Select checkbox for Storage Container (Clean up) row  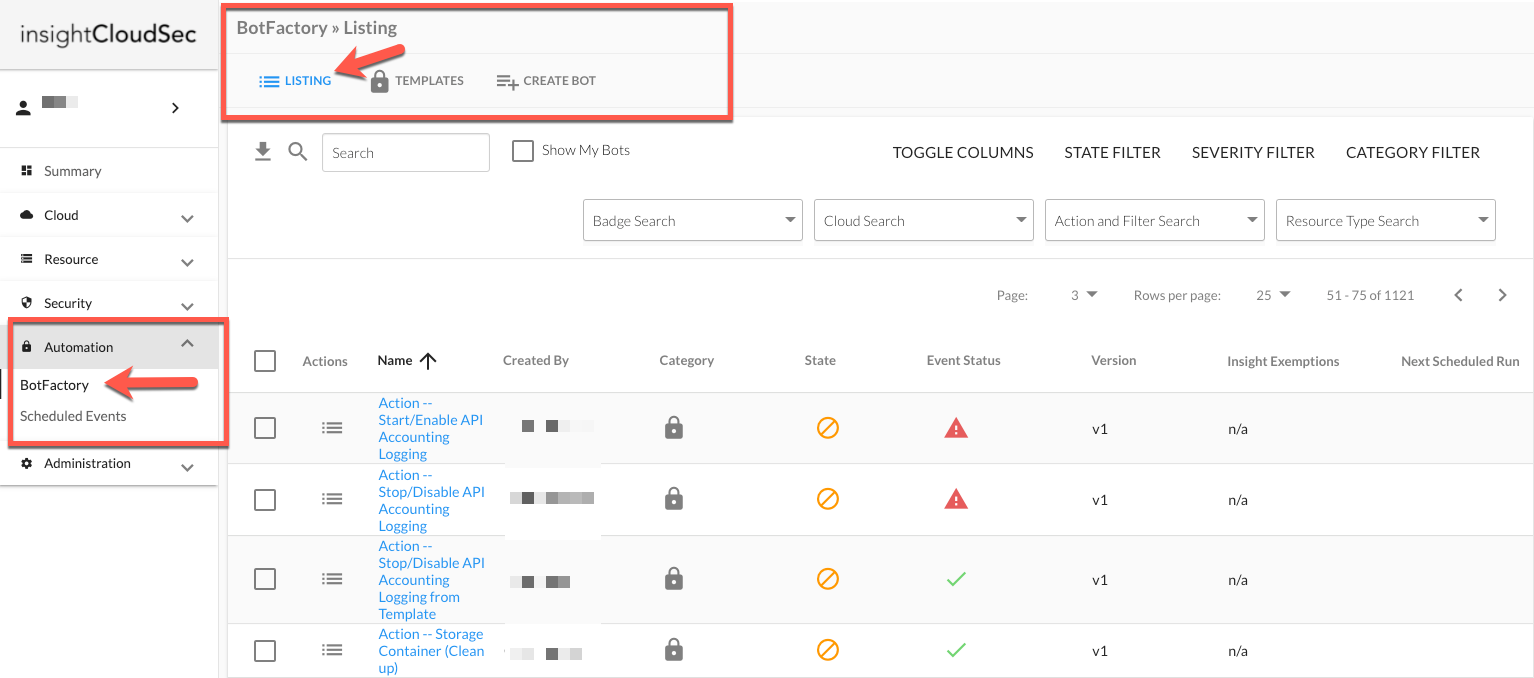coord(265,650)
